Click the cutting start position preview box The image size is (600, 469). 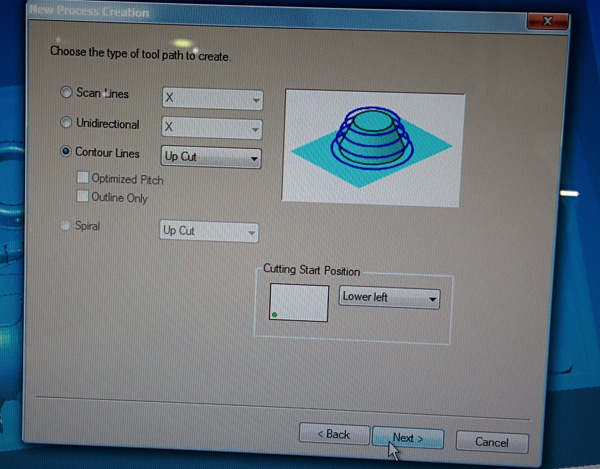coord(299,303)
